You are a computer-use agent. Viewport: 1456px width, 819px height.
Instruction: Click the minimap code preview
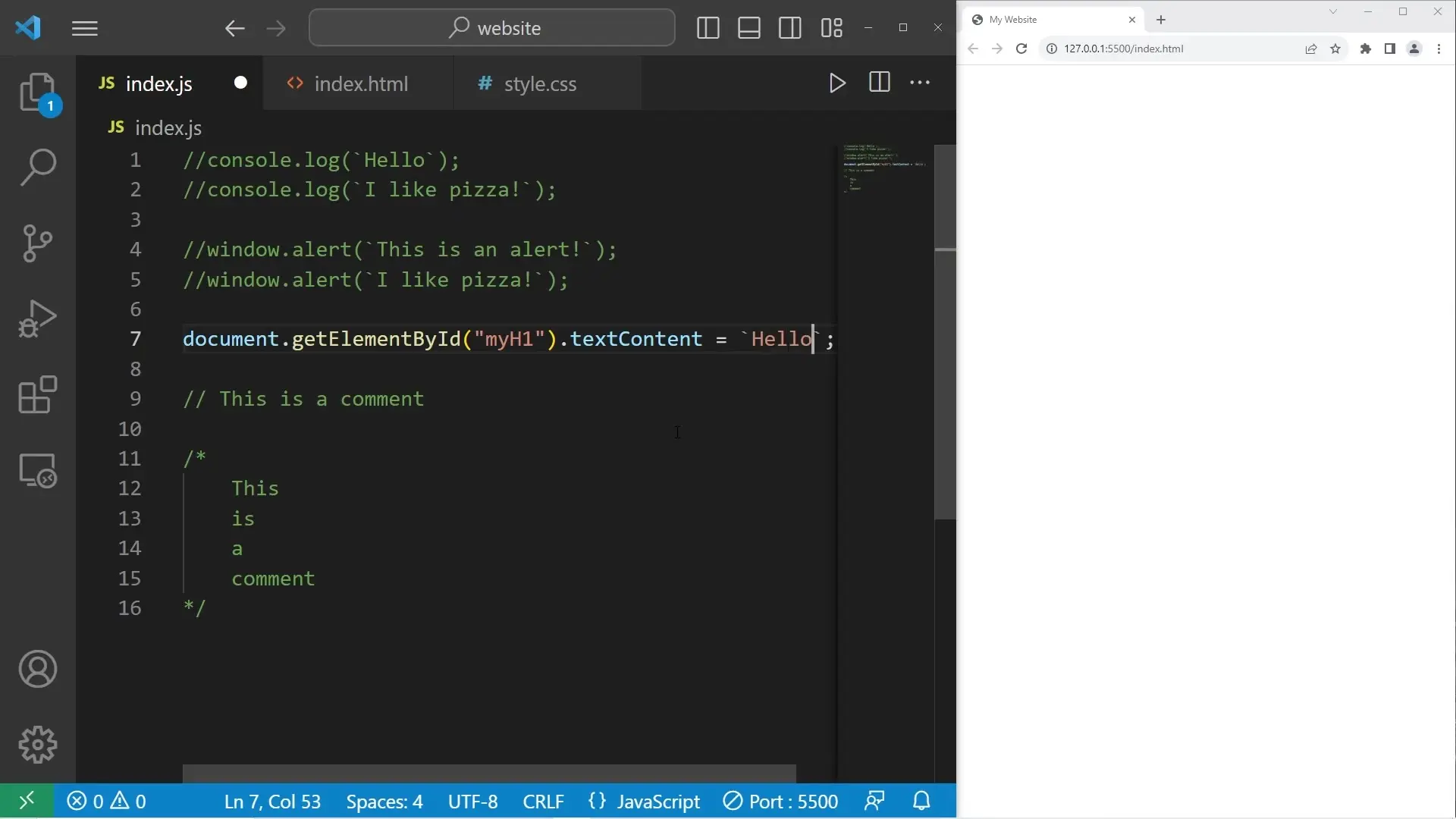pos(884,168)
